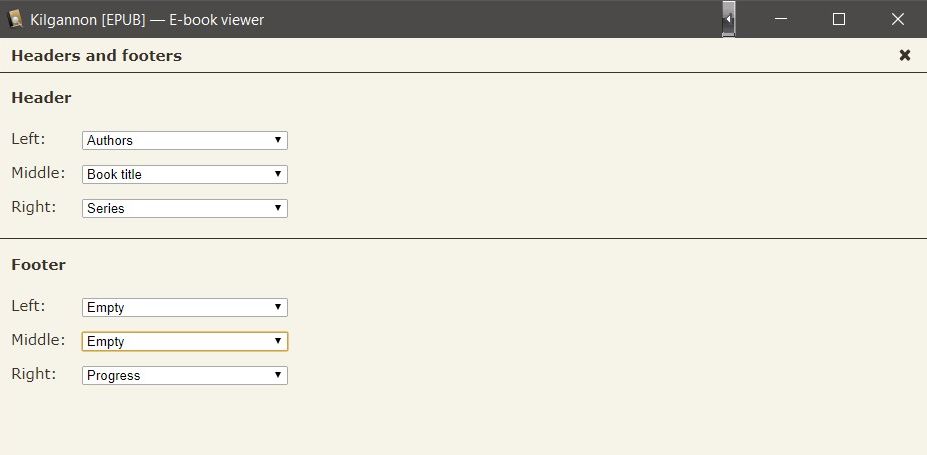Click the calibre book icon in title bar
Viewport: 927px width, 455px height.
click(x=16, y=19)
